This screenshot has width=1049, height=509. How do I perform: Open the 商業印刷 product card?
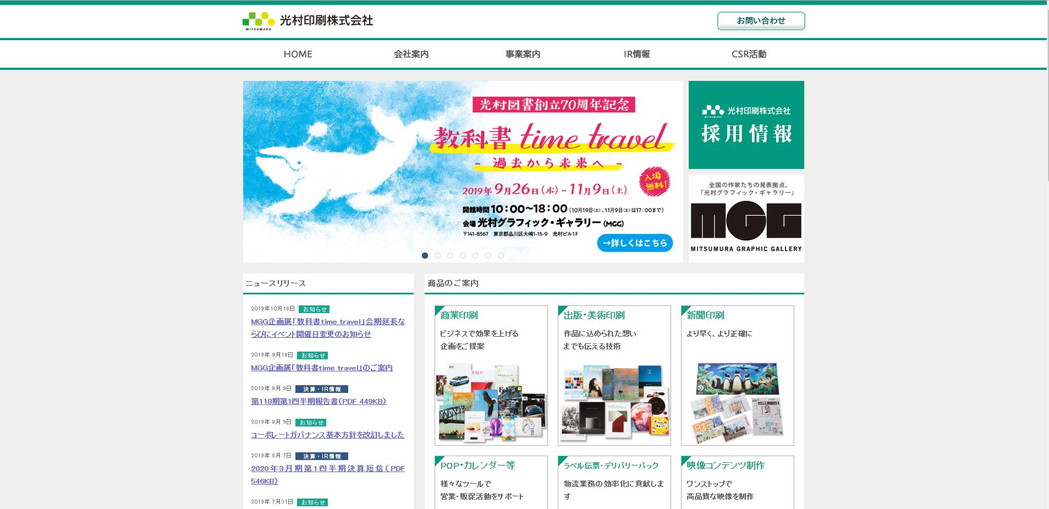[x=491, y=375]
